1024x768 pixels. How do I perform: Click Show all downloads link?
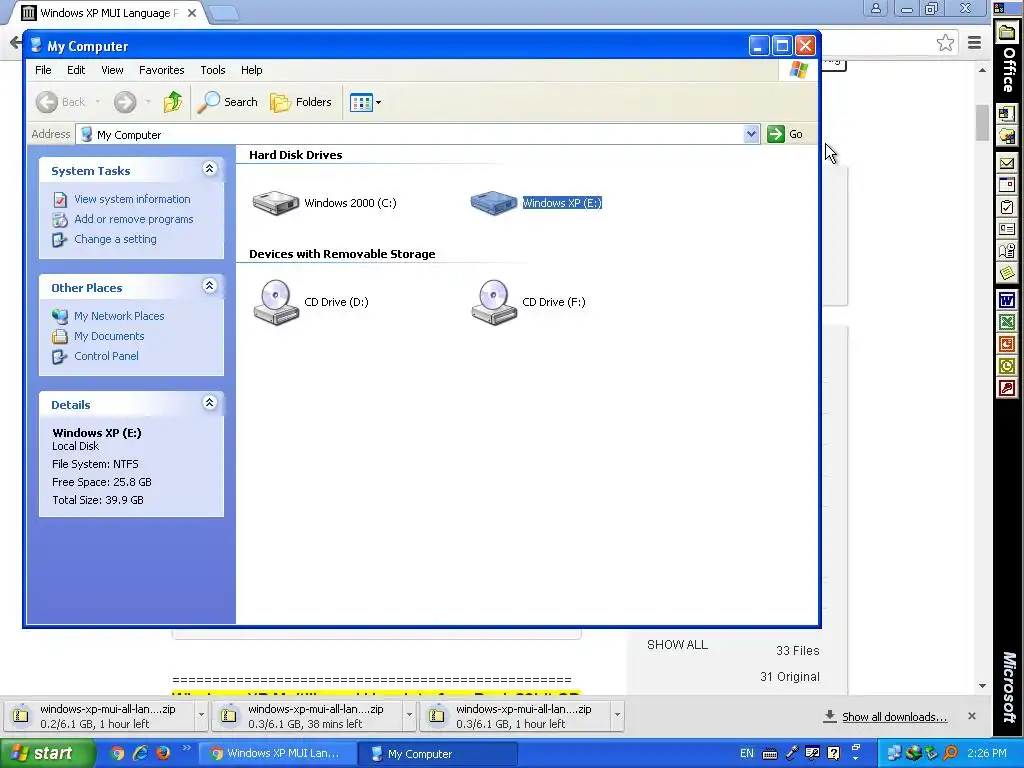[x=894, y=717]
